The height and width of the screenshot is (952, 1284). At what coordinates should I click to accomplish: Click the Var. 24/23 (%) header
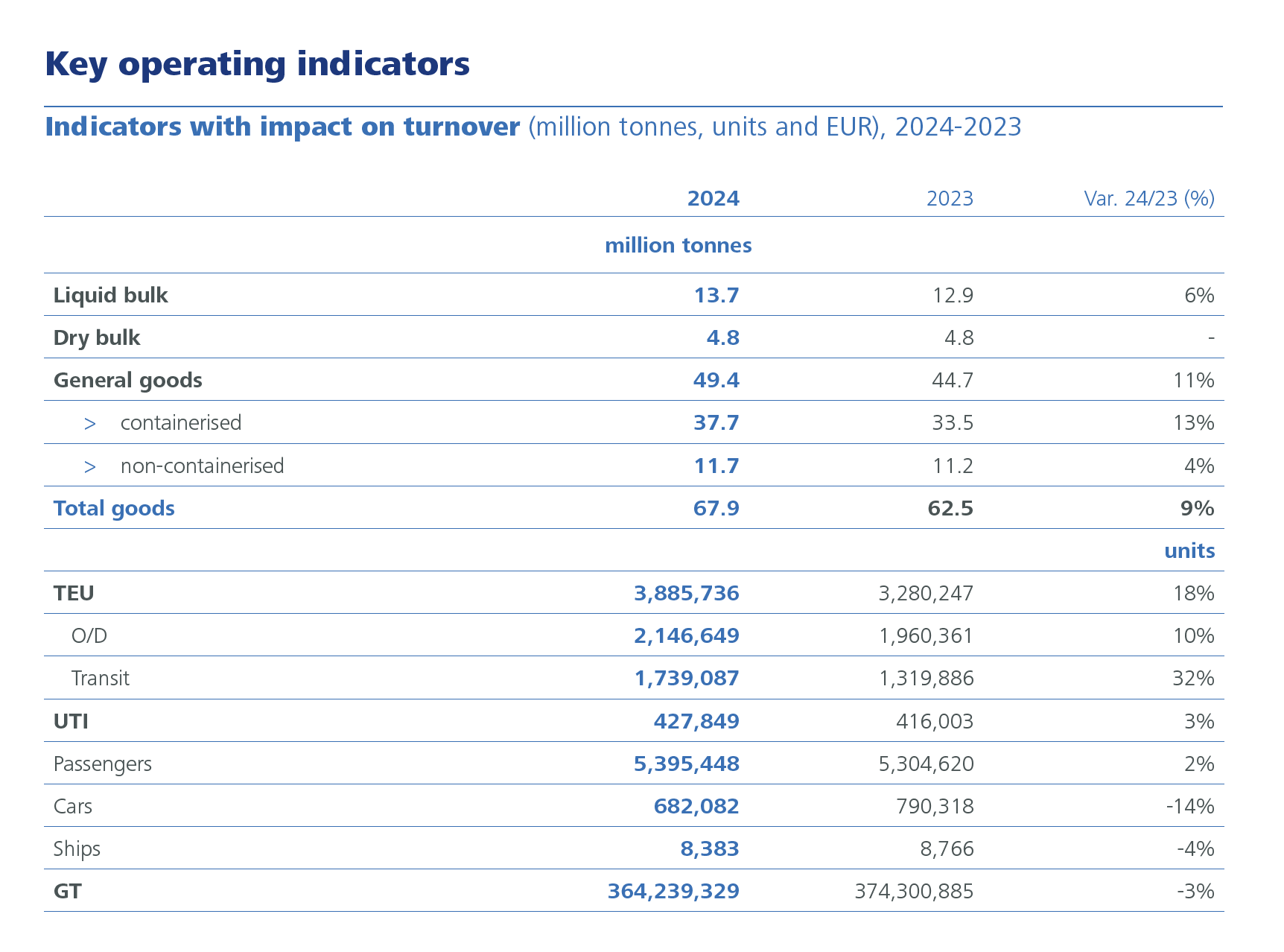[1148, 198]
